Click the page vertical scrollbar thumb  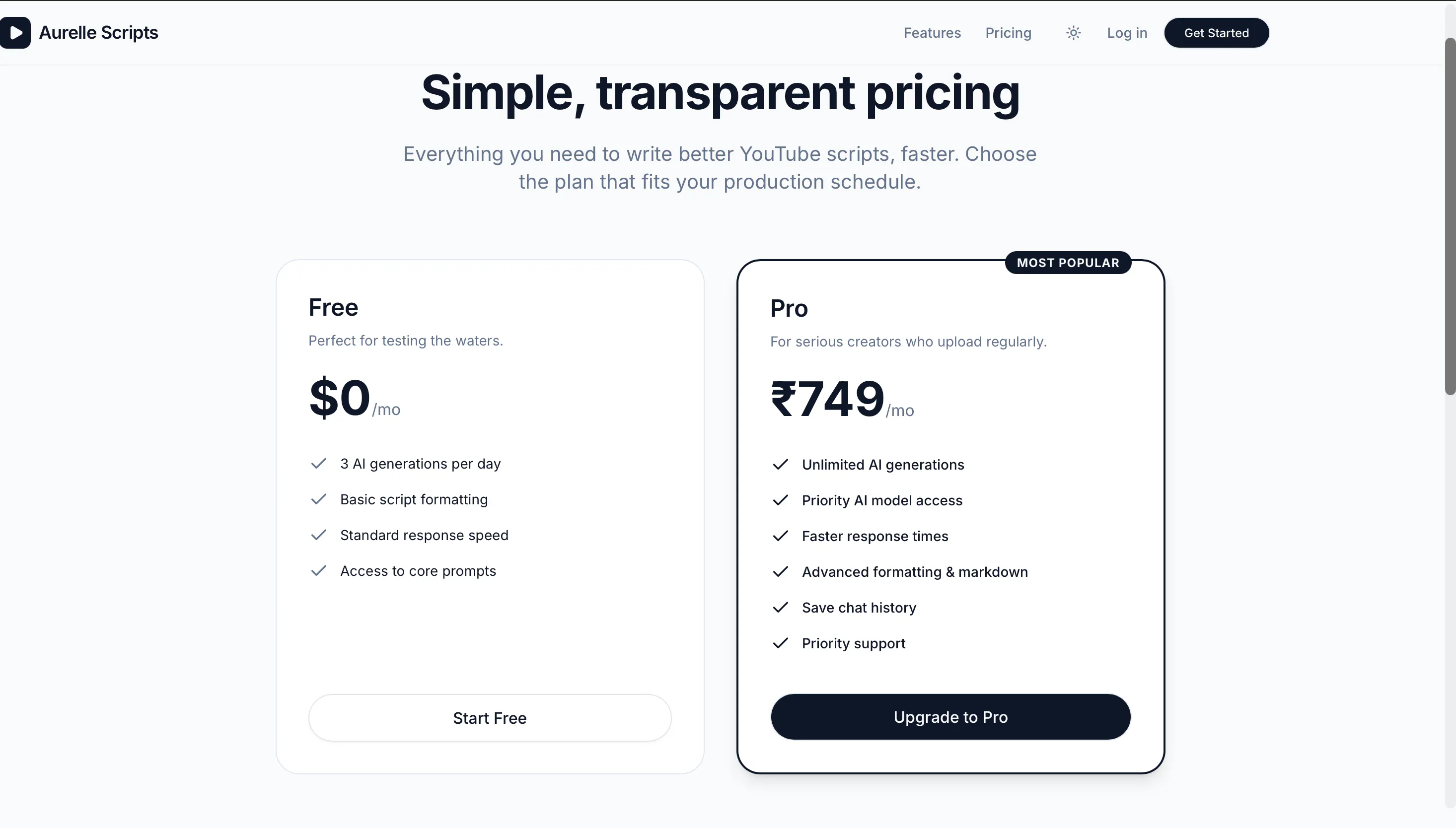1450,216
